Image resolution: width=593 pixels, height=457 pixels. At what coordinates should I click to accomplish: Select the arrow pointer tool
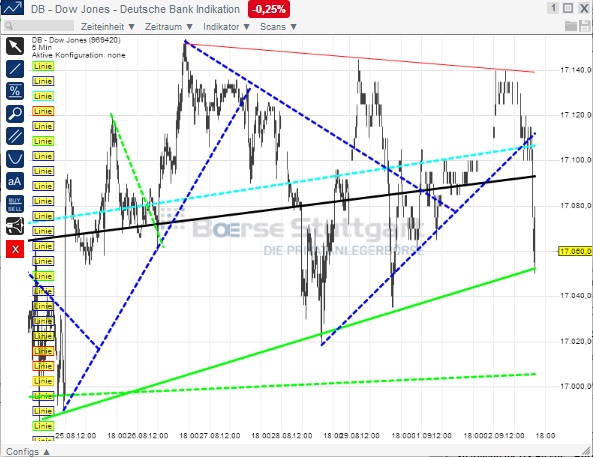point(15,46)
